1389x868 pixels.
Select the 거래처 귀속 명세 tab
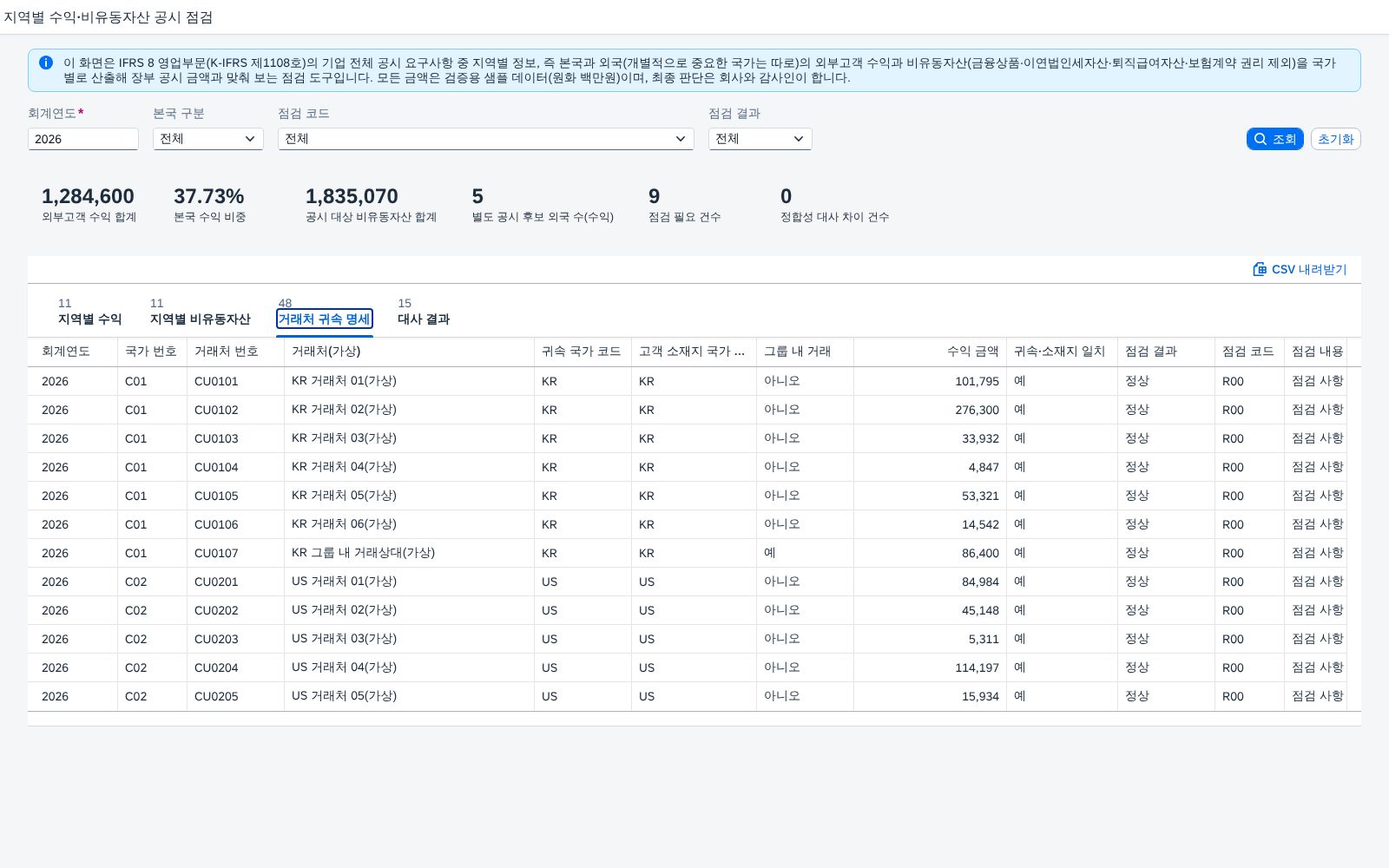pyautogui.click(x=325, y=319)
